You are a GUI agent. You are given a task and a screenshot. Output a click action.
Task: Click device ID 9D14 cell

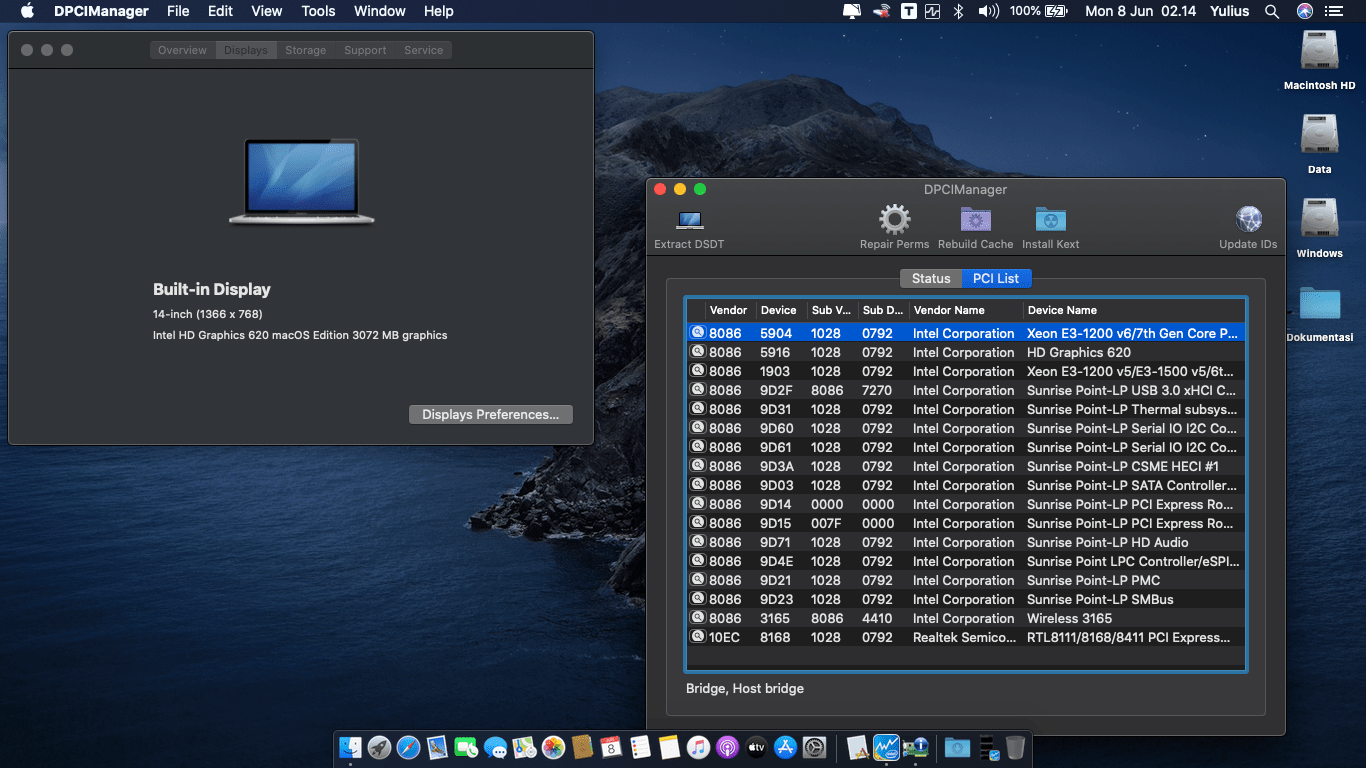(775, 504)
